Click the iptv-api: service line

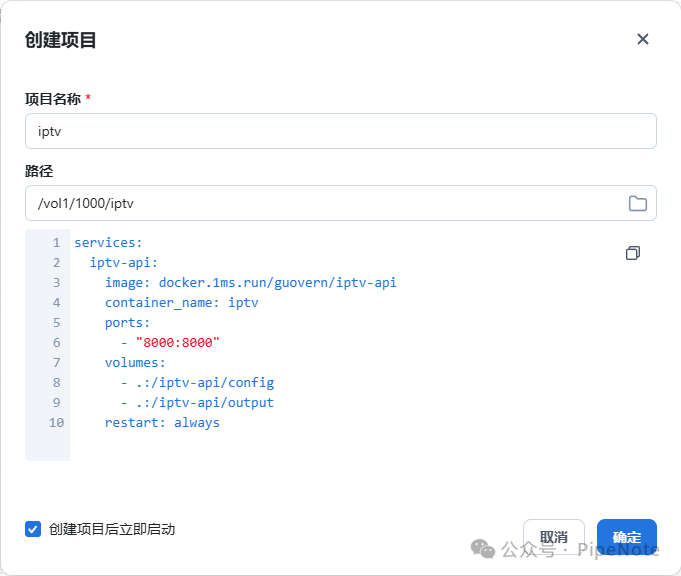[124, 262]
